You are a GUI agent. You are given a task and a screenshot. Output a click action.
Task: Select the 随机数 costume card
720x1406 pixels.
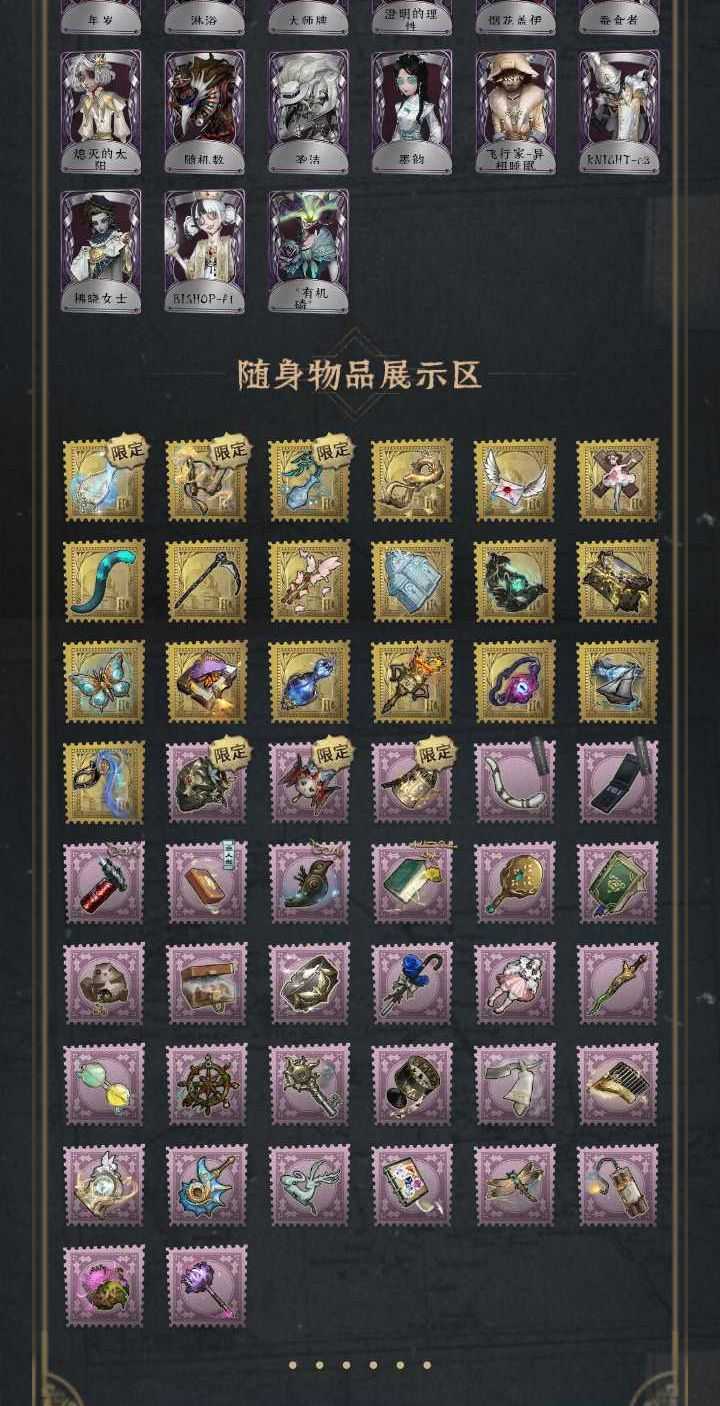pyautogui.click(x=204, y=112)
